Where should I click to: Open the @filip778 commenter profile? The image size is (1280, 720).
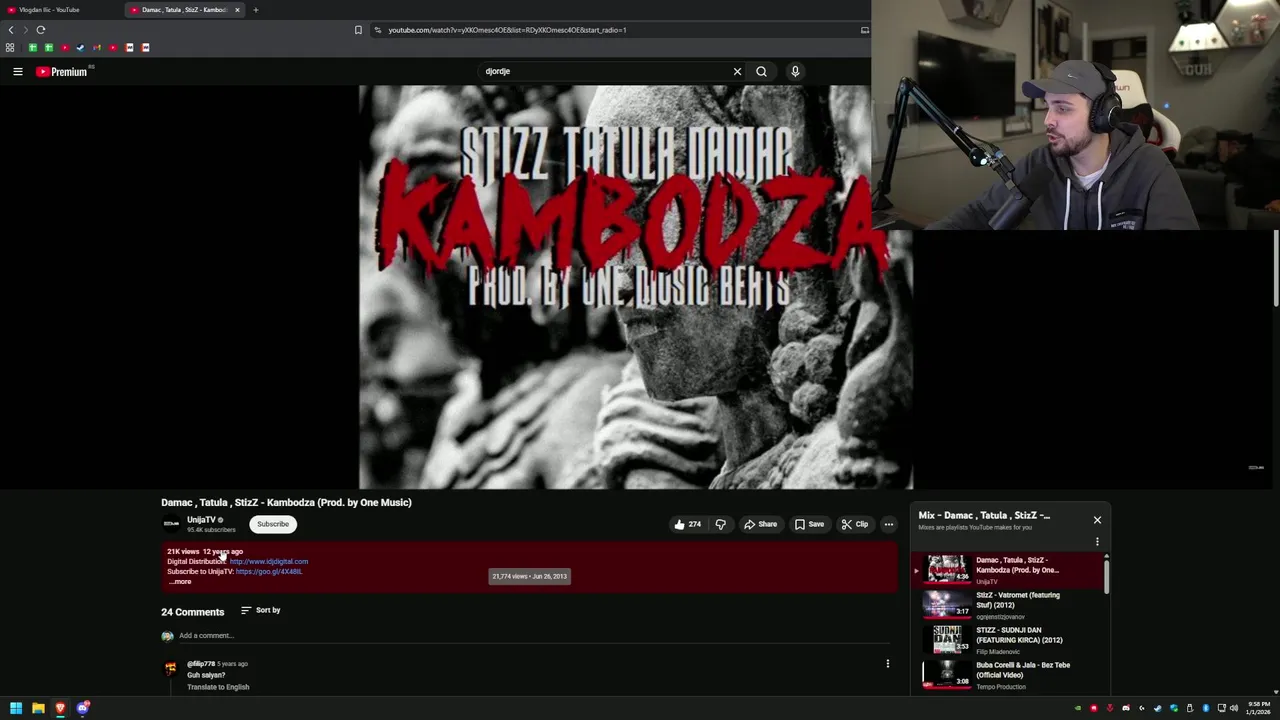[201, 664]
